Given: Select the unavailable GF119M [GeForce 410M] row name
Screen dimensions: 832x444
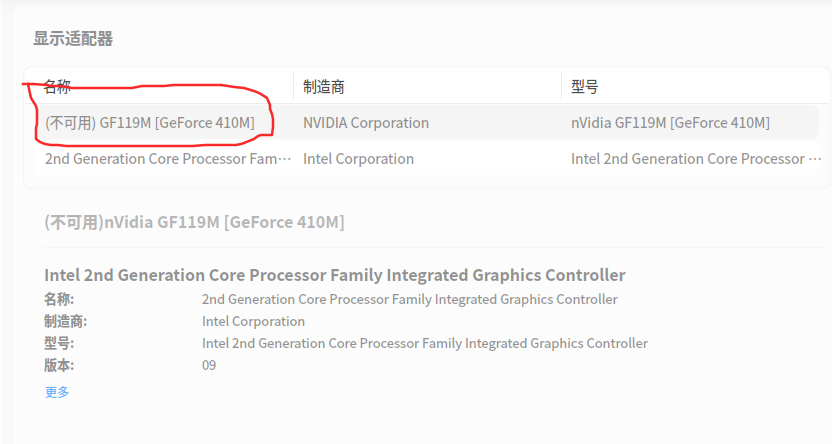Looking at the screenshot, I should (x=150, y=123).
